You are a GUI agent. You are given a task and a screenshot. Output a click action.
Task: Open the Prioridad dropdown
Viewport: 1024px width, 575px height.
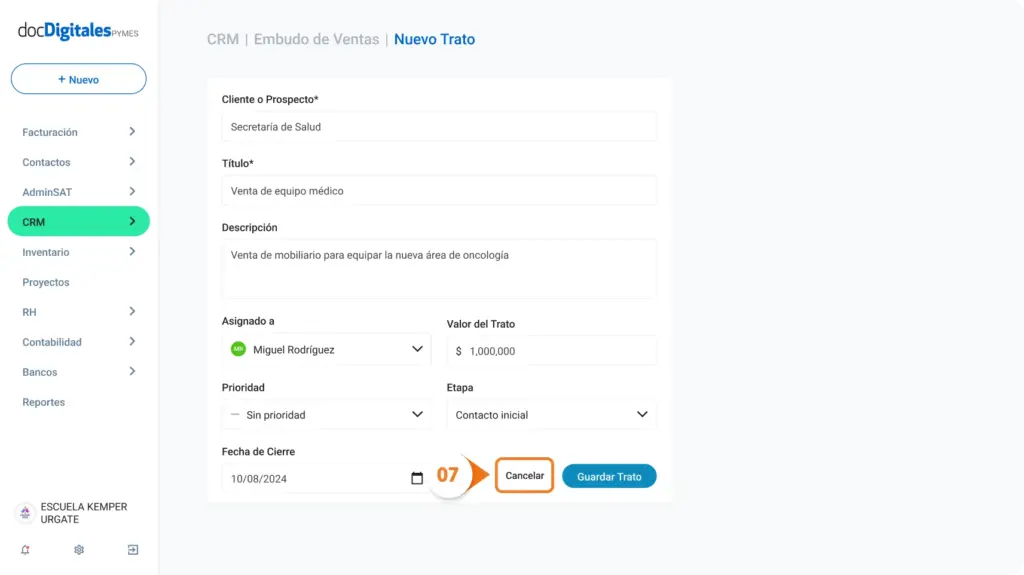point(326,415)
